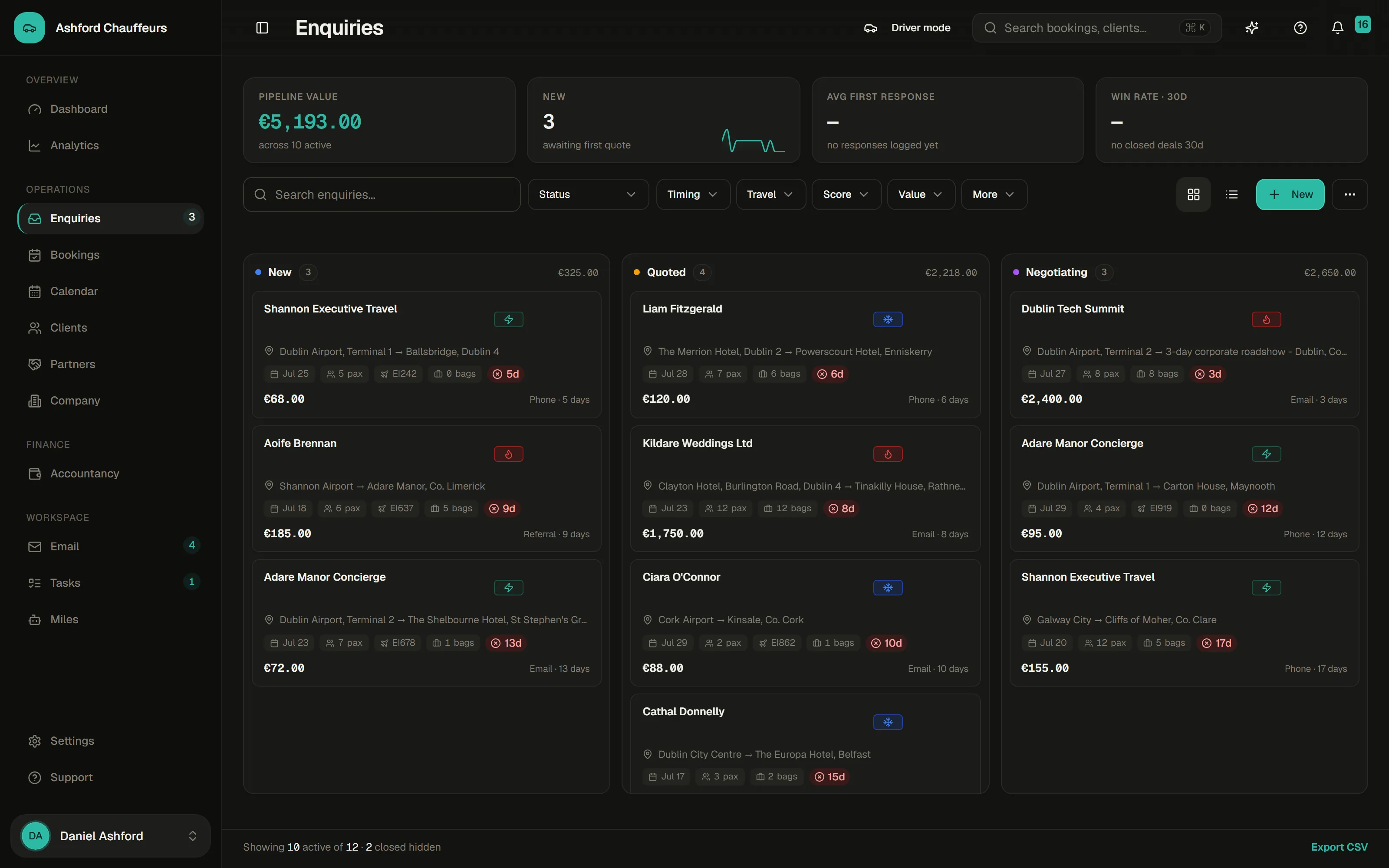Click the notification count badge 16

(x=1363, y=24)
